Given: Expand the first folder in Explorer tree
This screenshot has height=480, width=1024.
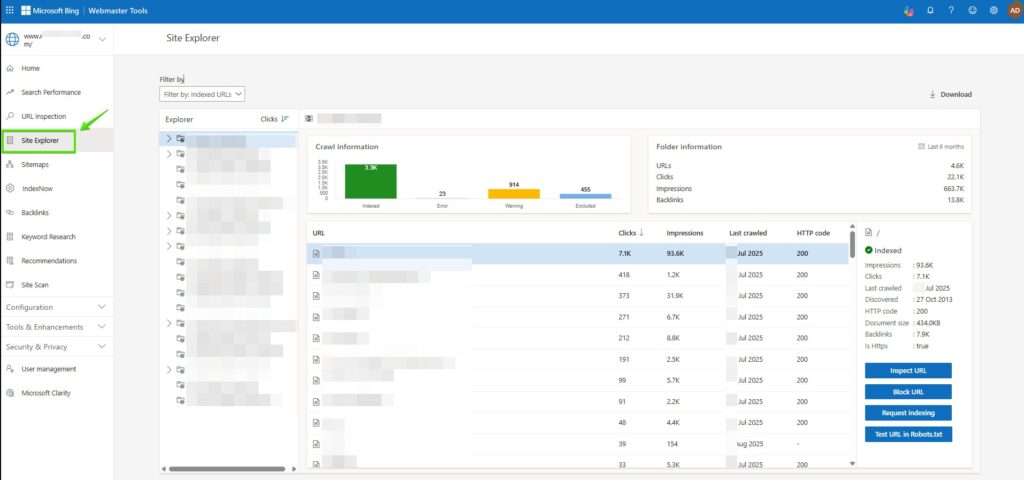Looking at the screenshot, I should point(169,140).
